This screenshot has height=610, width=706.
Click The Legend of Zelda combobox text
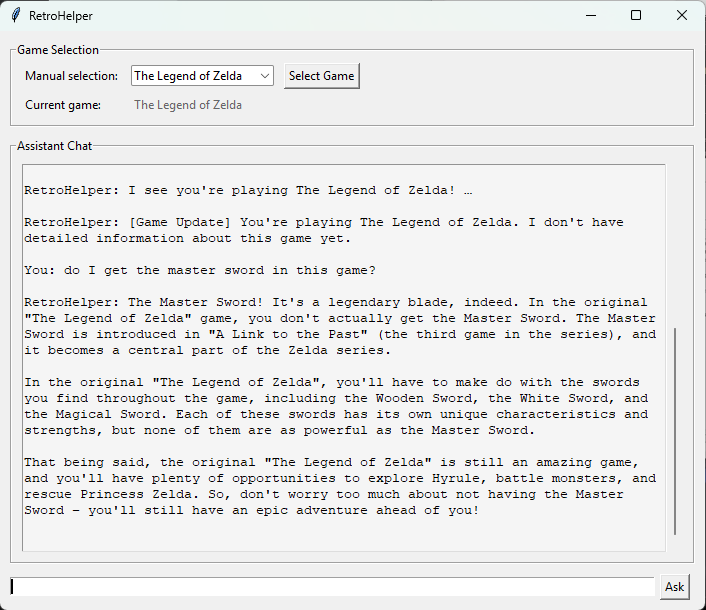(x=188, y=76)
